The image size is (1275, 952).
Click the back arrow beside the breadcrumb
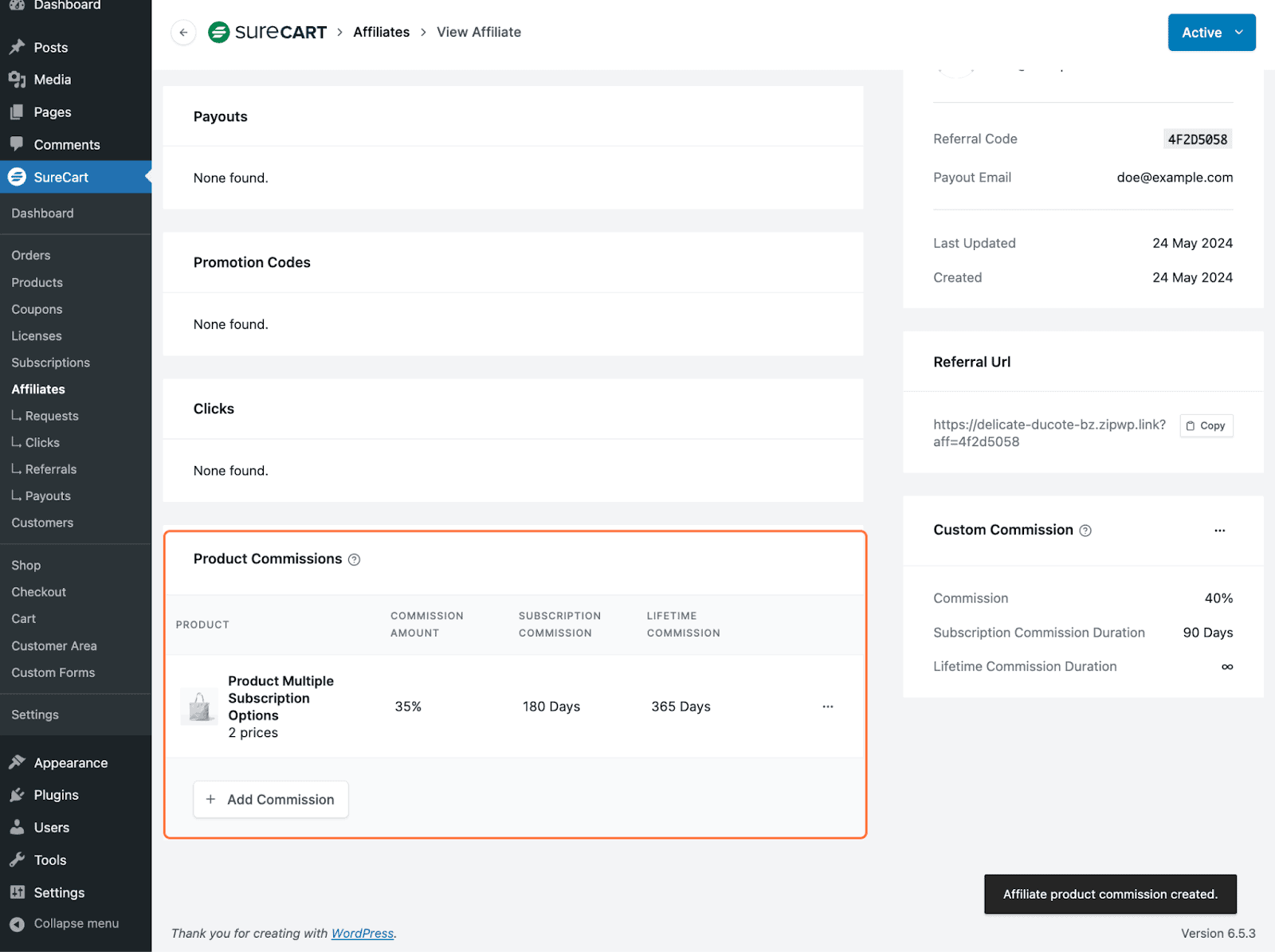tap(183, 32)
